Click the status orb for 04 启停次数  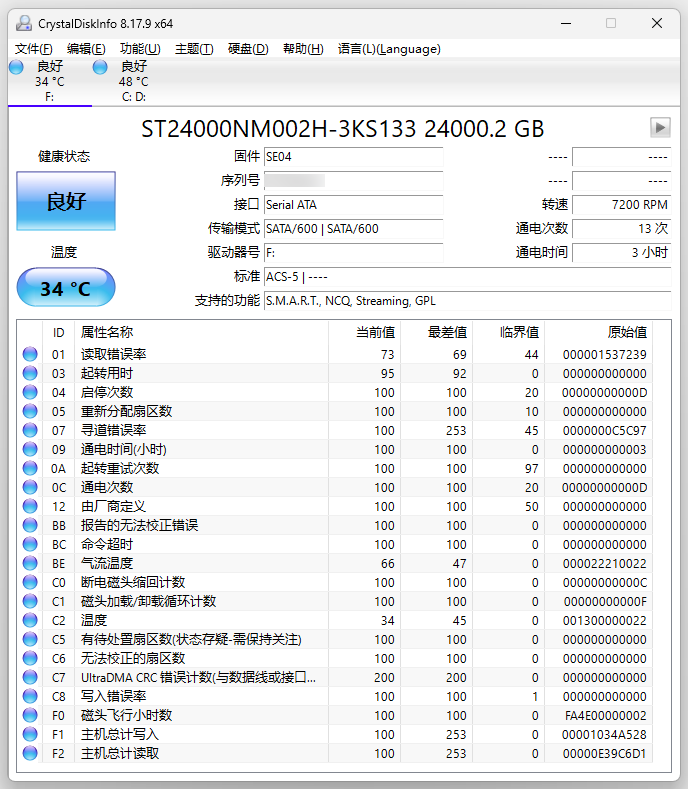30,392
